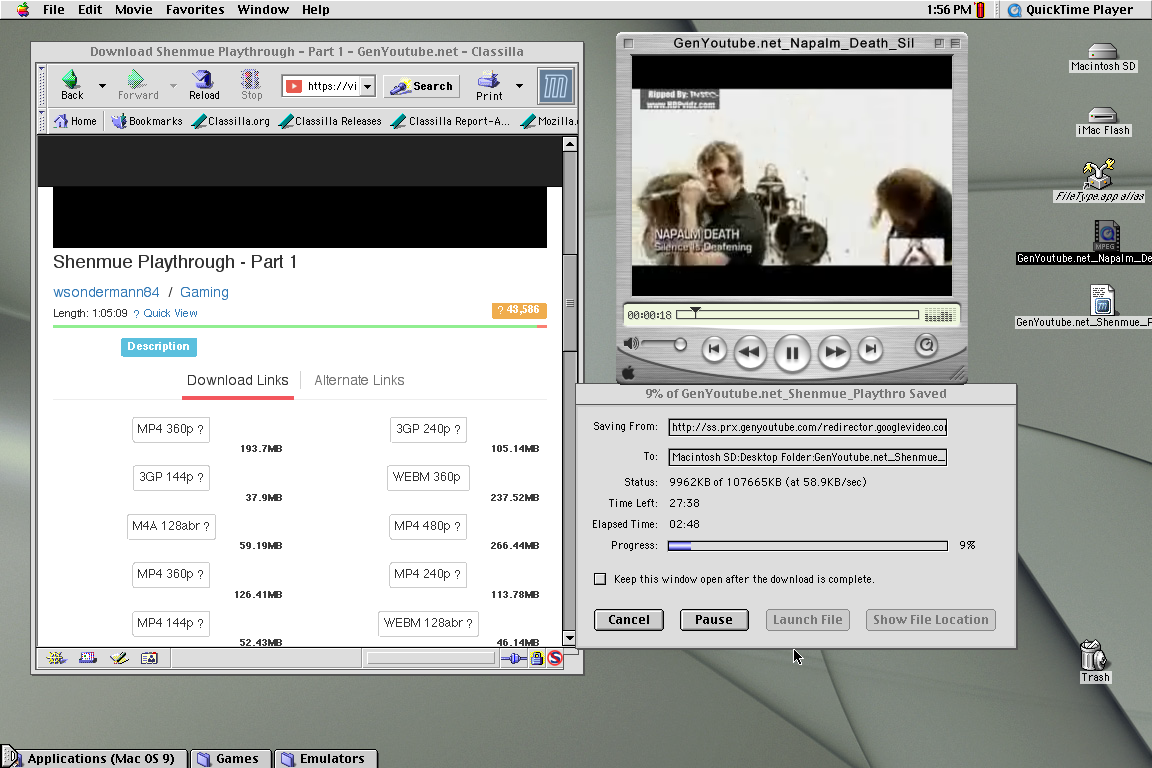Open the Bookmarks toolbar item
This screenshot has height=768, width=1152.
point(146,121)
